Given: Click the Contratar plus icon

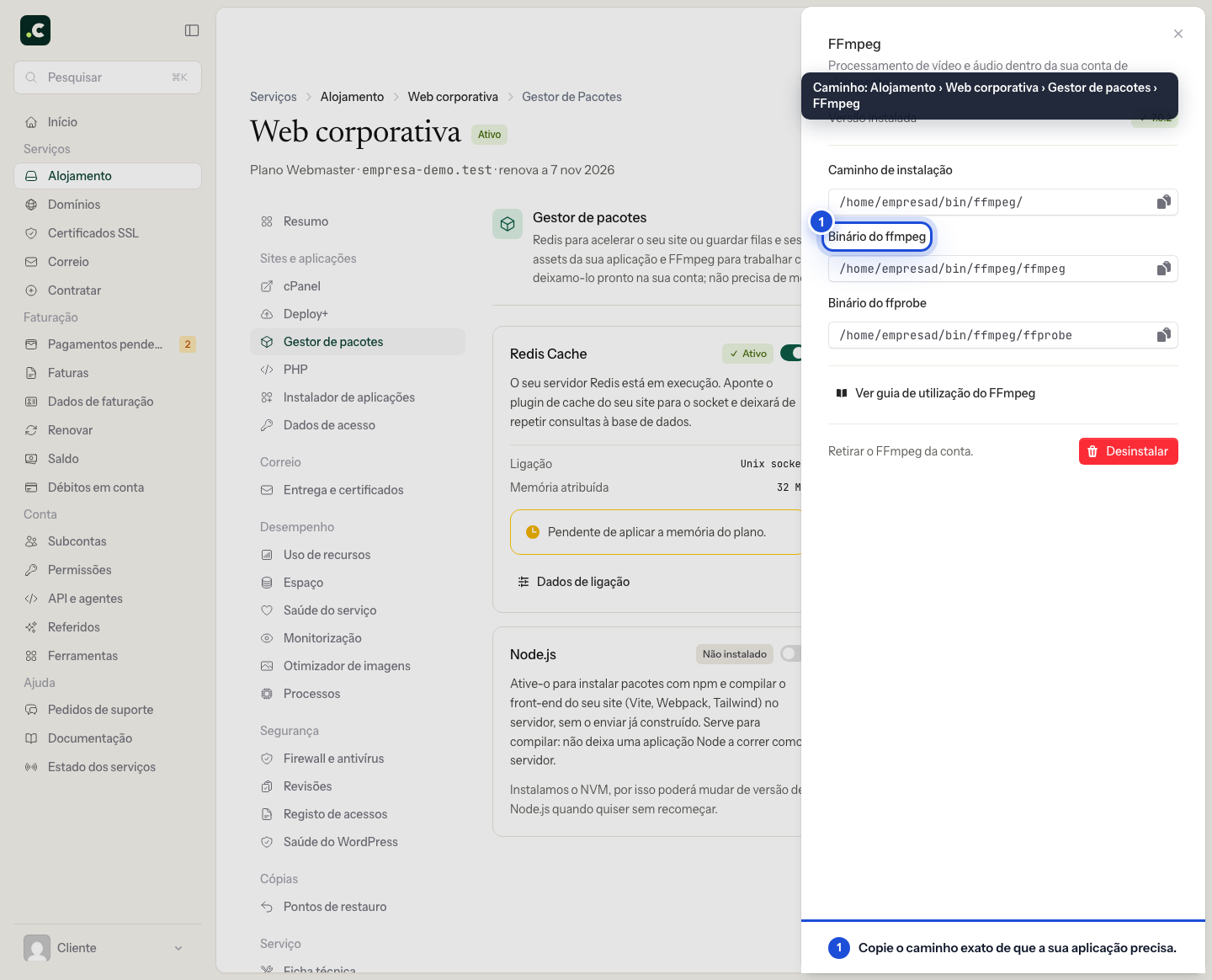Looking at the screenshot, I should click(x=31, y=290).
